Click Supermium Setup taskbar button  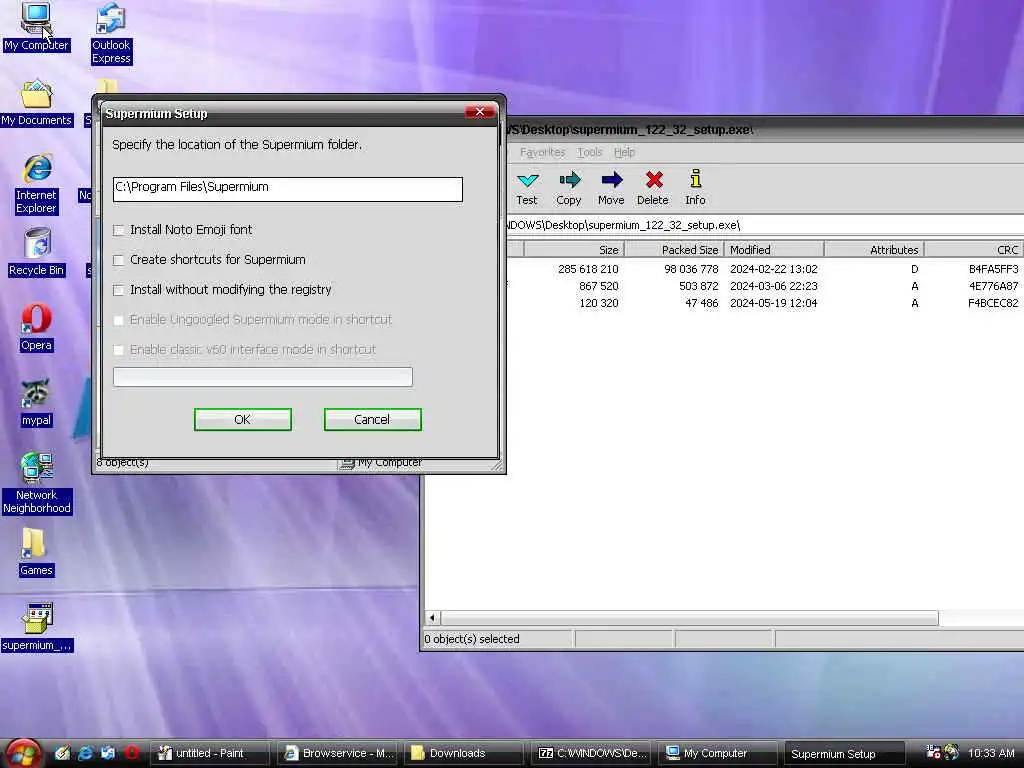[x=844, y=754]
